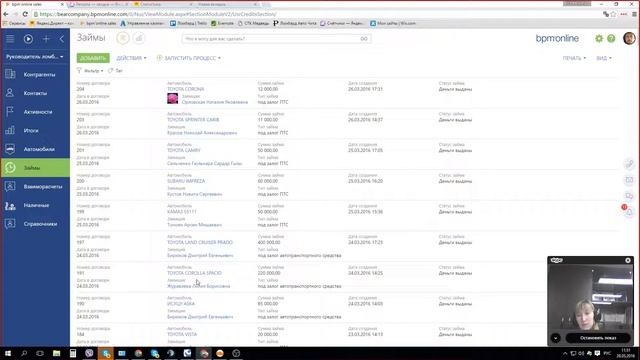Open the call panel icon on right edge
640x360 pixels.
[x=629, y=164]
